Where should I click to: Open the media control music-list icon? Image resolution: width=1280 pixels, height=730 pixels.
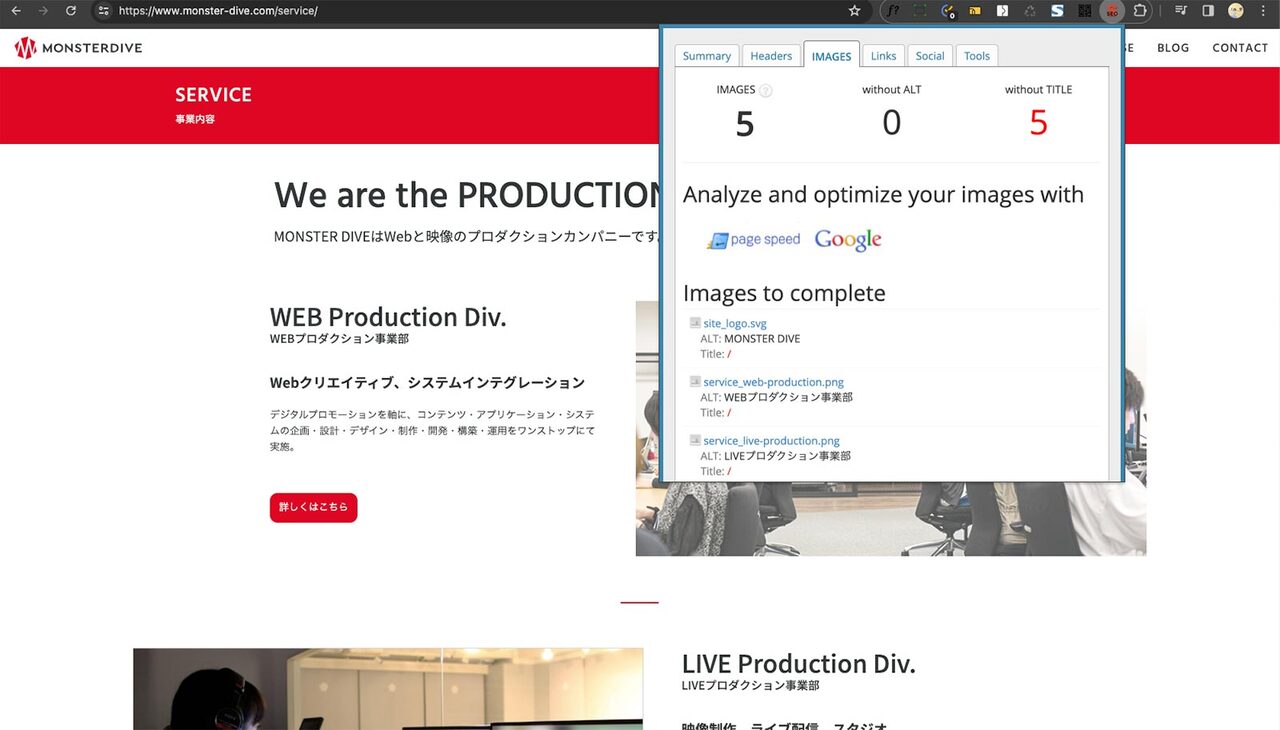1181,11
